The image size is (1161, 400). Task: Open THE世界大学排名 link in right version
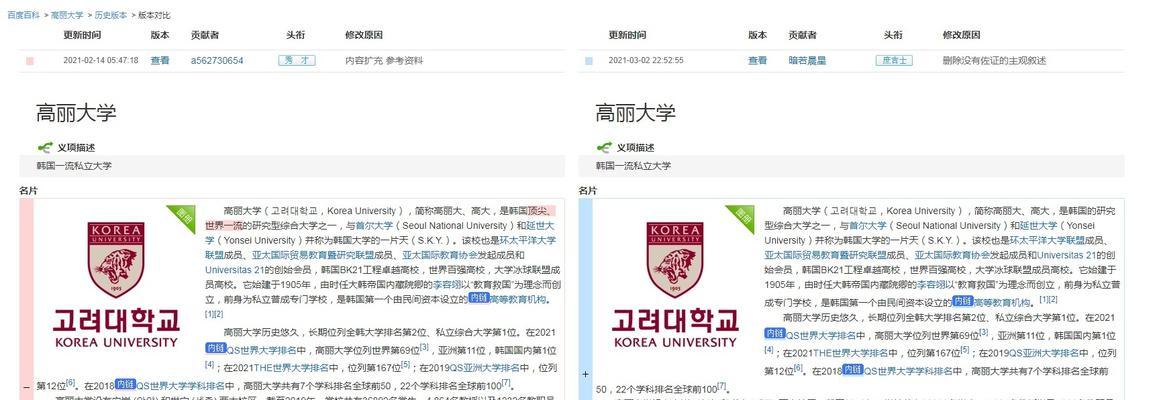point(851,353)
